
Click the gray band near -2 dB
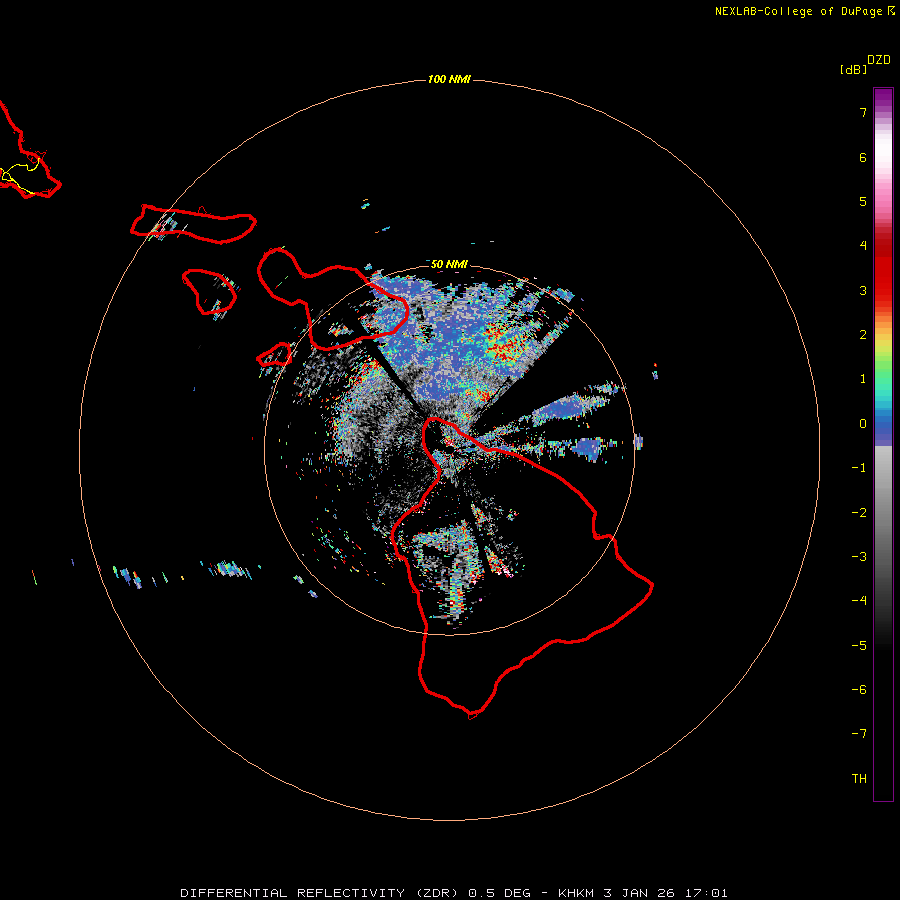883,513
